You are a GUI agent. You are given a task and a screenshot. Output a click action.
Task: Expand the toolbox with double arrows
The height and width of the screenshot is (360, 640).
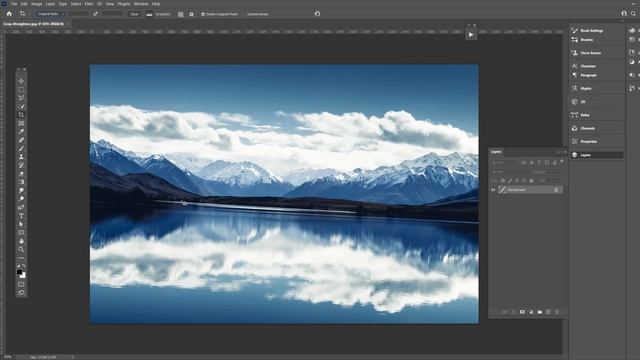click(x=19, y=70)
